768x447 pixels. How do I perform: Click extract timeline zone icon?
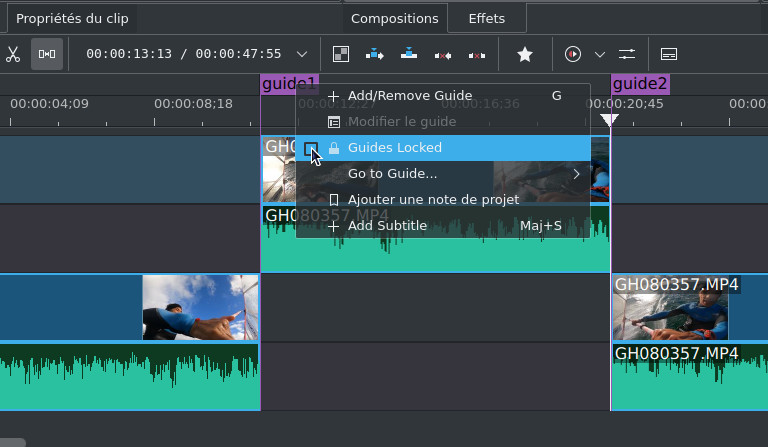(x=443, y=55)
